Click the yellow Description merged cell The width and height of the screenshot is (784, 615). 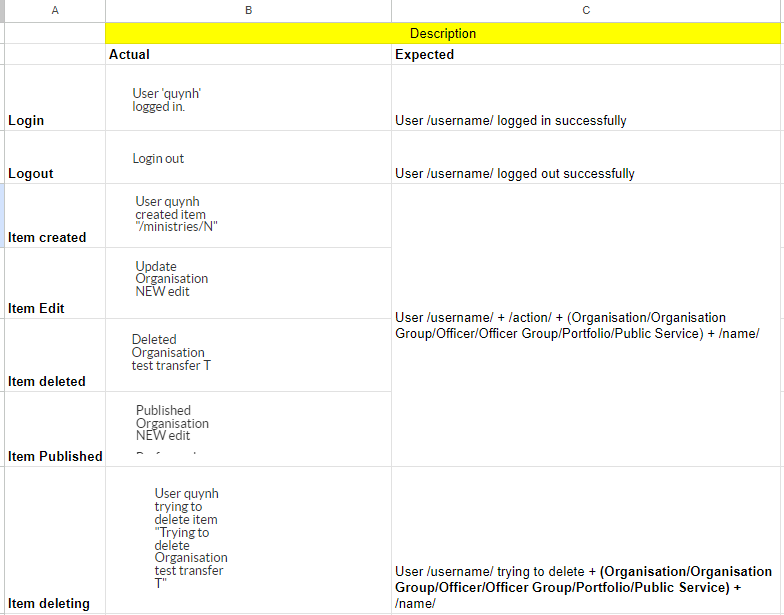(x=443, y=33)
